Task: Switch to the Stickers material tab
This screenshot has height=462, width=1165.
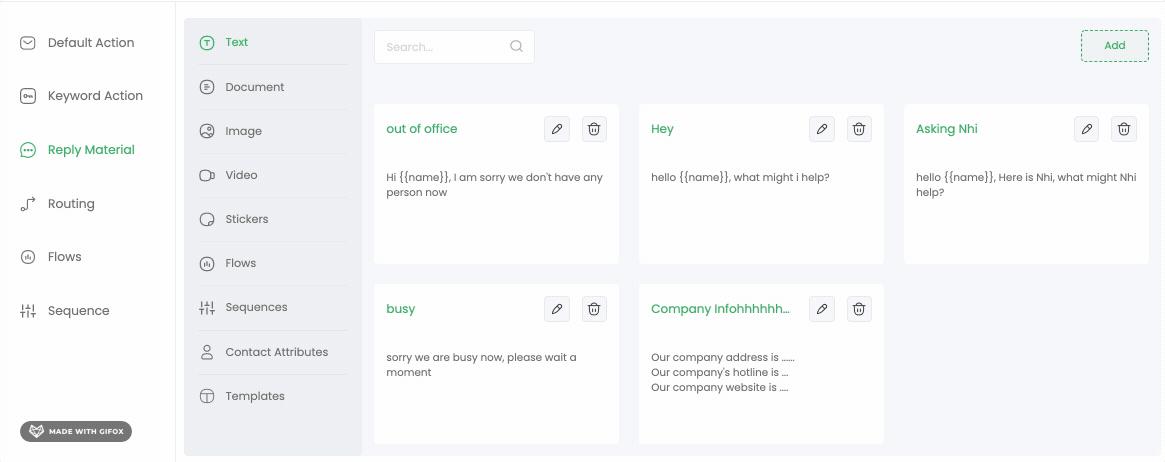Action: [x=273, y=220]
